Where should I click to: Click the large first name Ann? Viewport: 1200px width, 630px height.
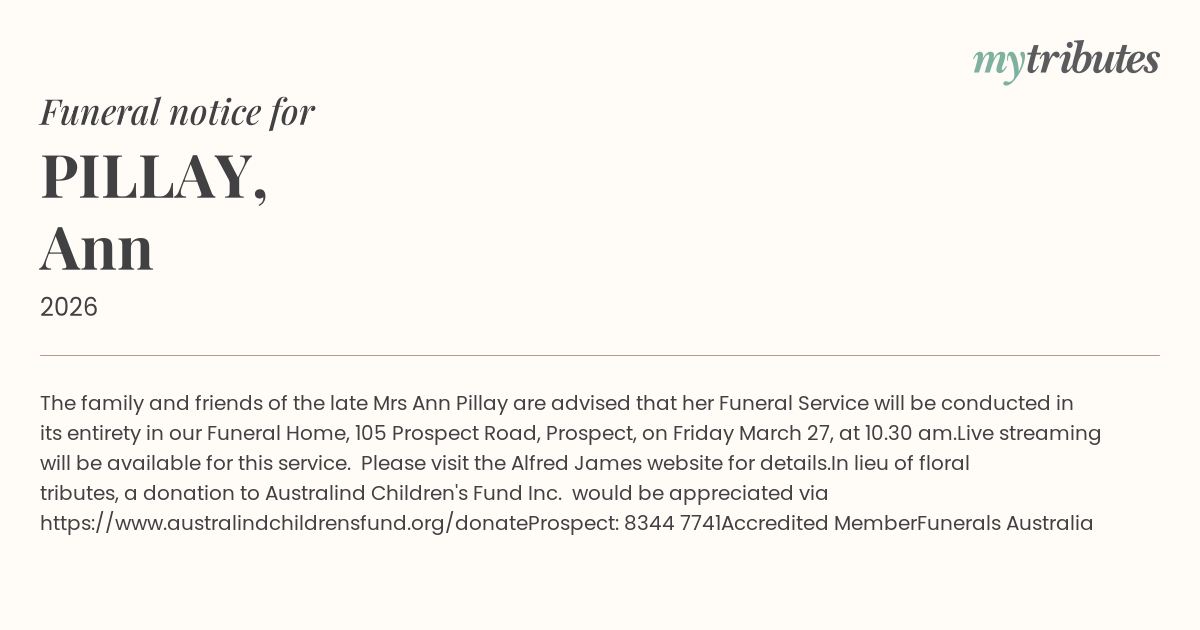(96, 248)
